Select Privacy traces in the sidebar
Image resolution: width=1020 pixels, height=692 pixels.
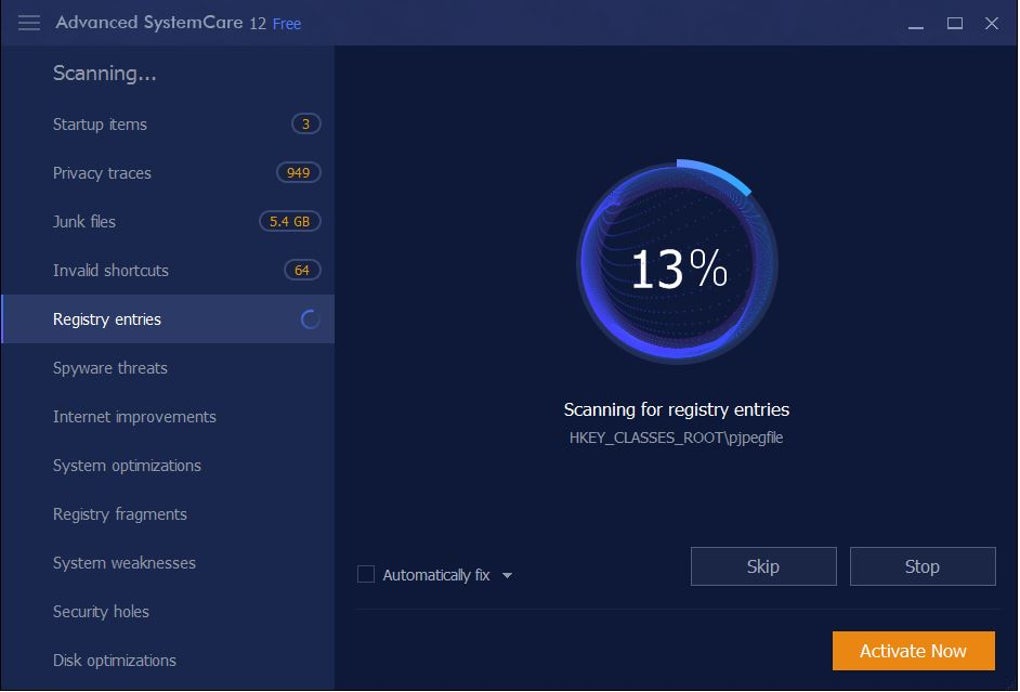(168, 173)
